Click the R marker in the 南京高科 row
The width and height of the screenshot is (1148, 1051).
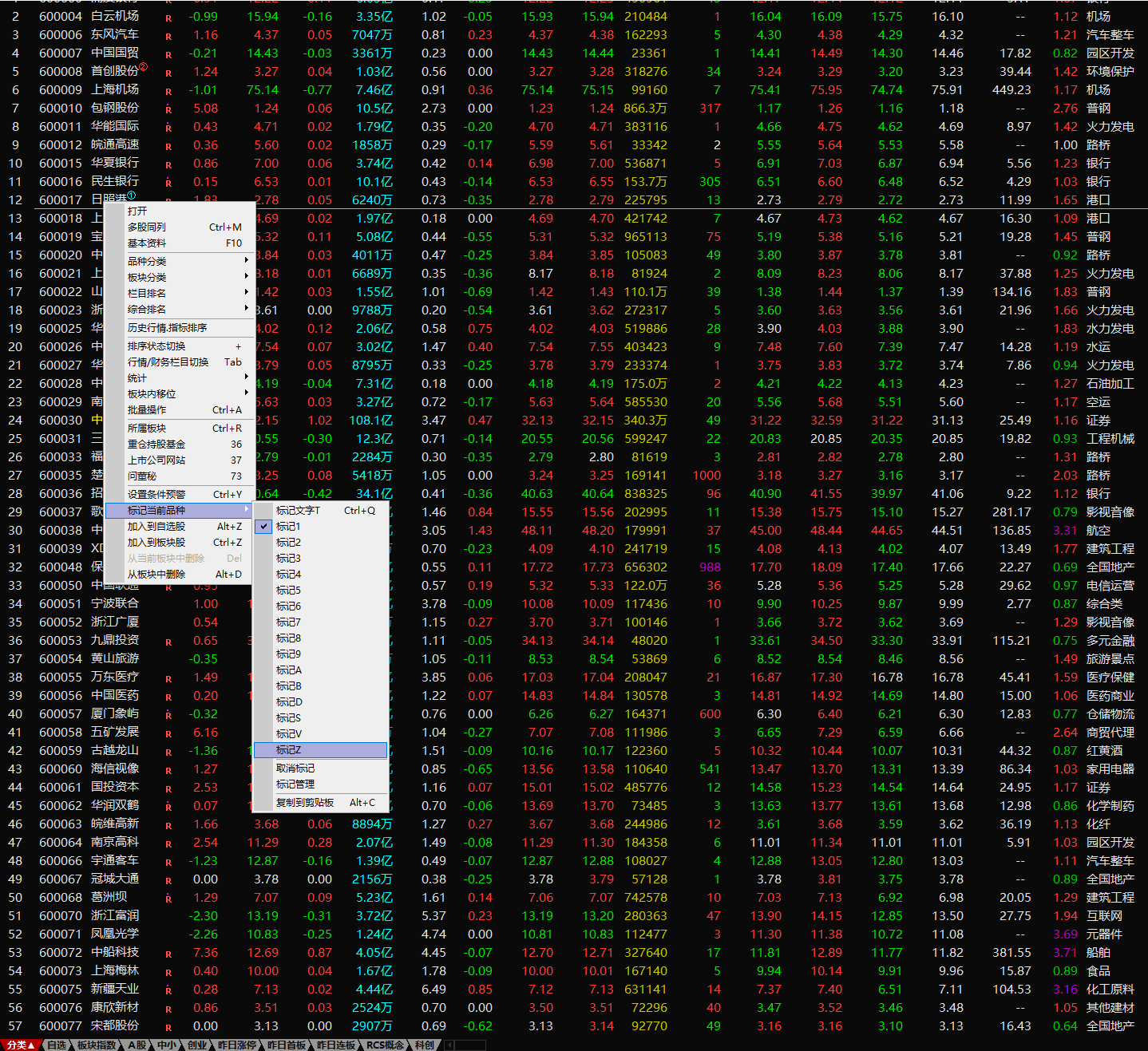point(168,844)
